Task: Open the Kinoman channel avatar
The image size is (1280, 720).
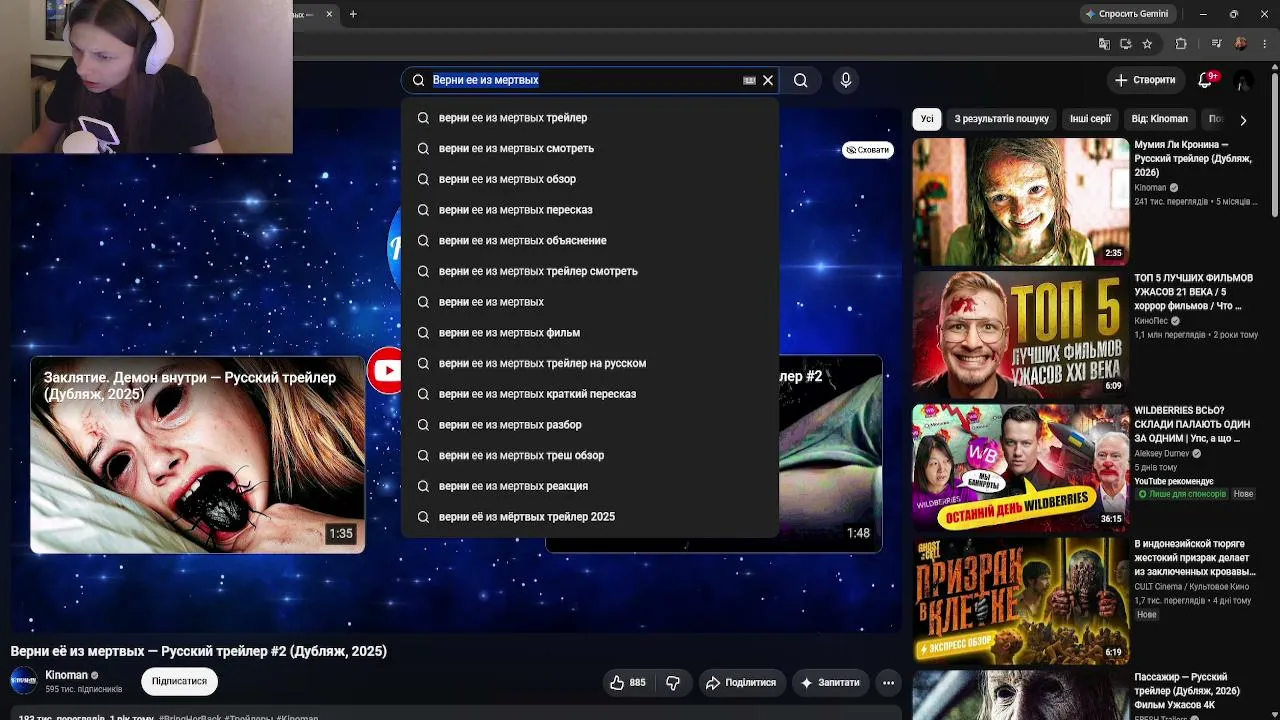Action: coord(24,681)
